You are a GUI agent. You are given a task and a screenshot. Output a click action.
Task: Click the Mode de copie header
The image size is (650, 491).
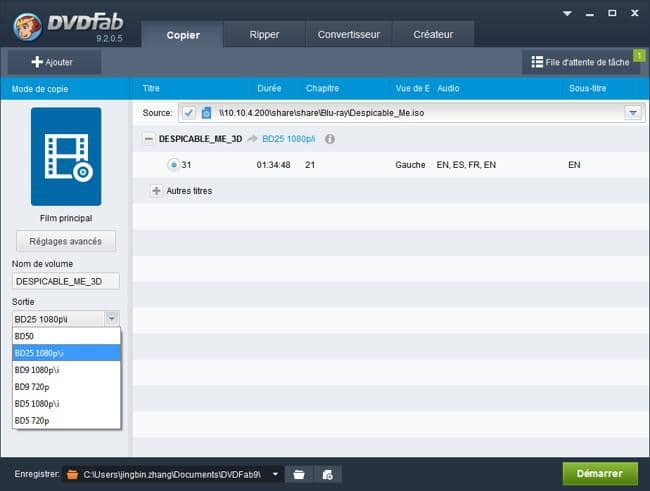click(x=40, y=89)
